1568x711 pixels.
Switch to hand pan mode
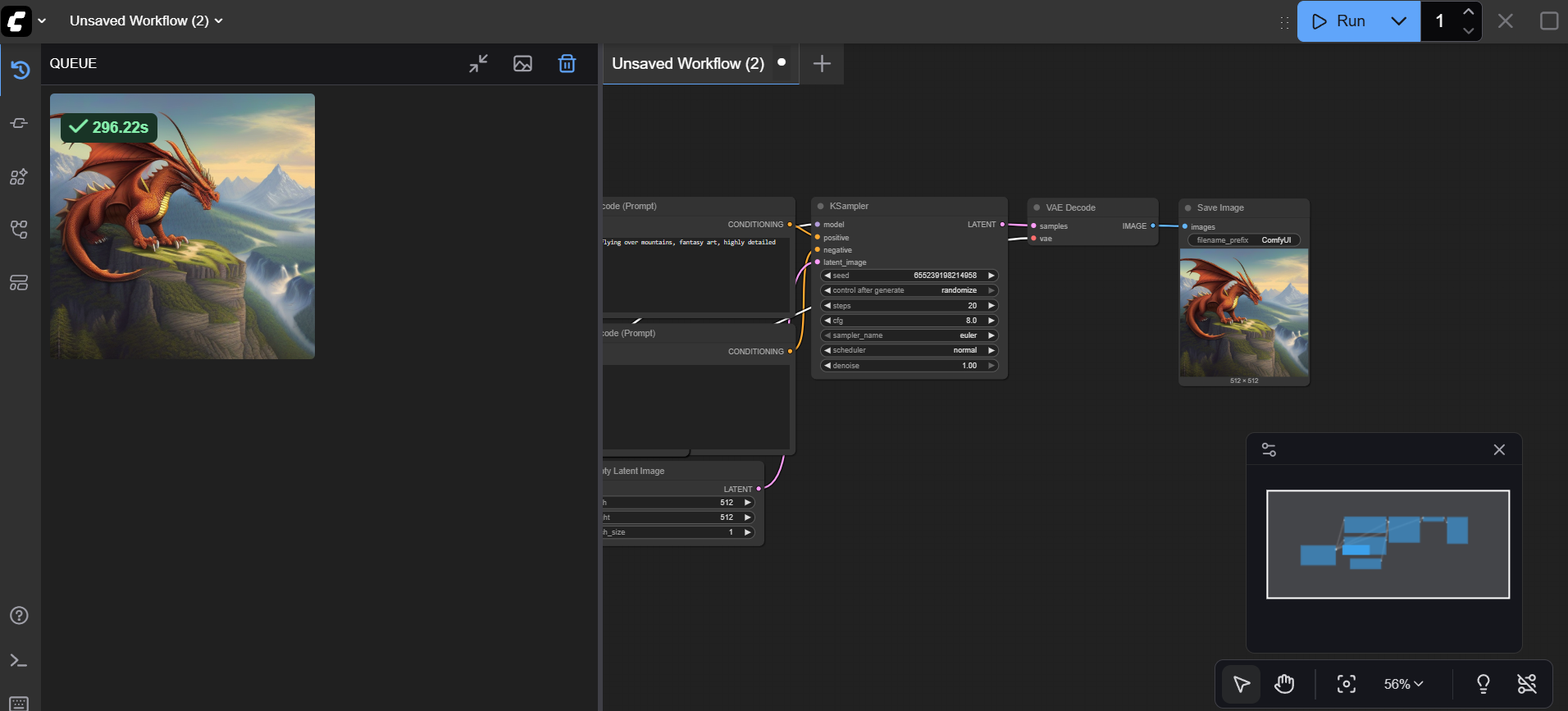pyautogui.click(x=1284, y=684)
